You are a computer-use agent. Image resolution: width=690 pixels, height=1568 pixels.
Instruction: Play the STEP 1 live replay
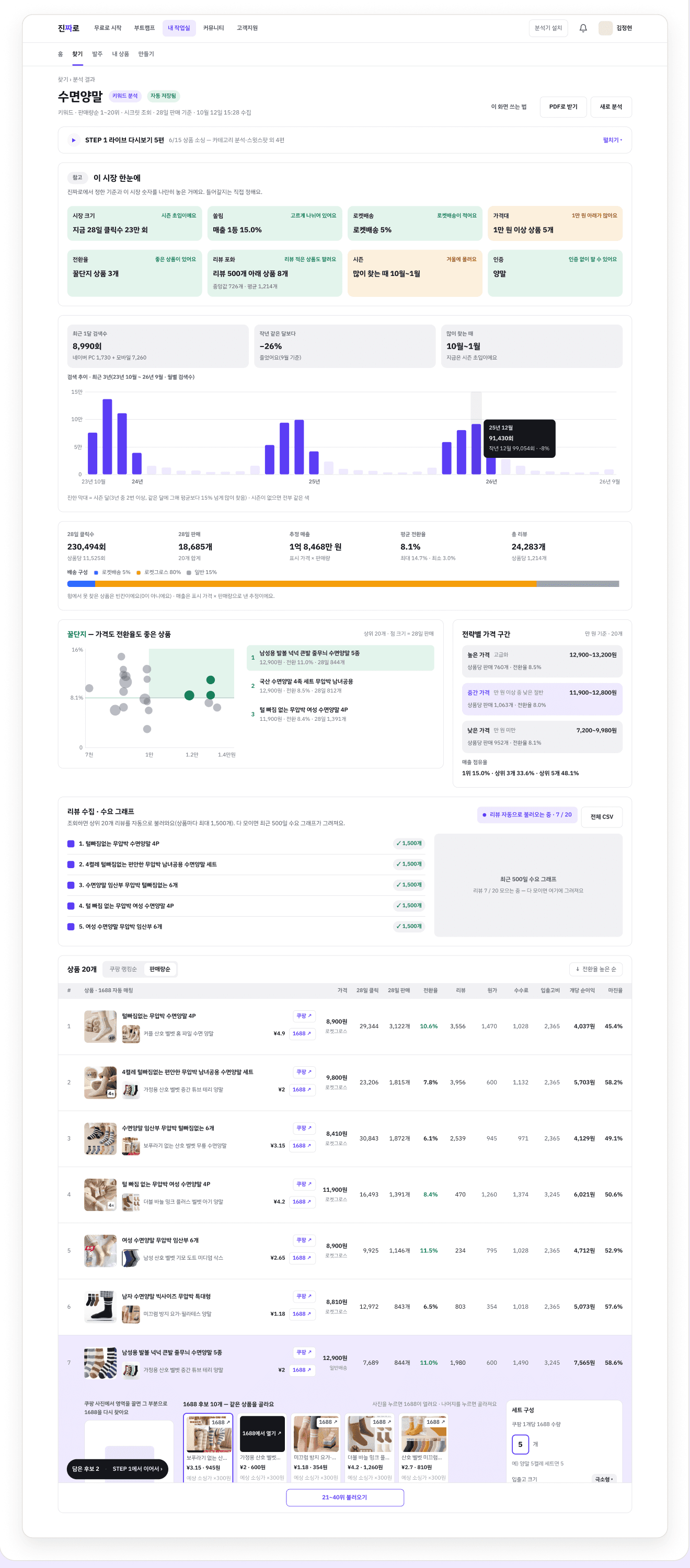[74, 140]
